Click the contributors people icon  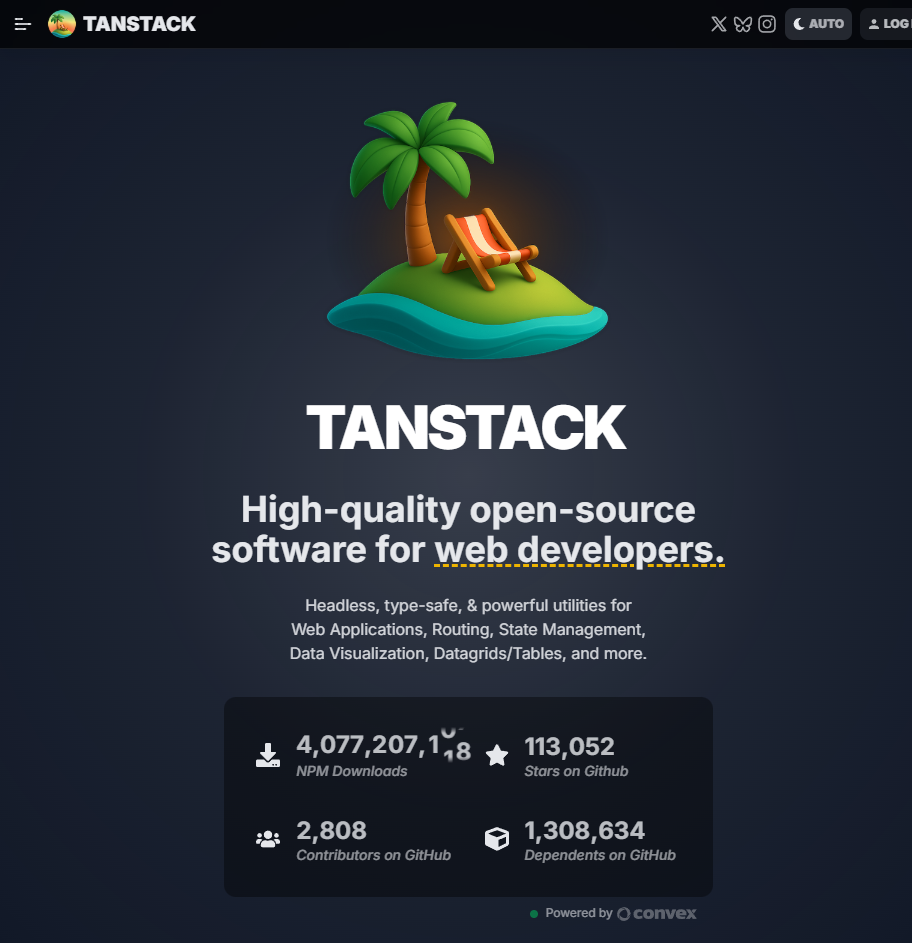268,839
